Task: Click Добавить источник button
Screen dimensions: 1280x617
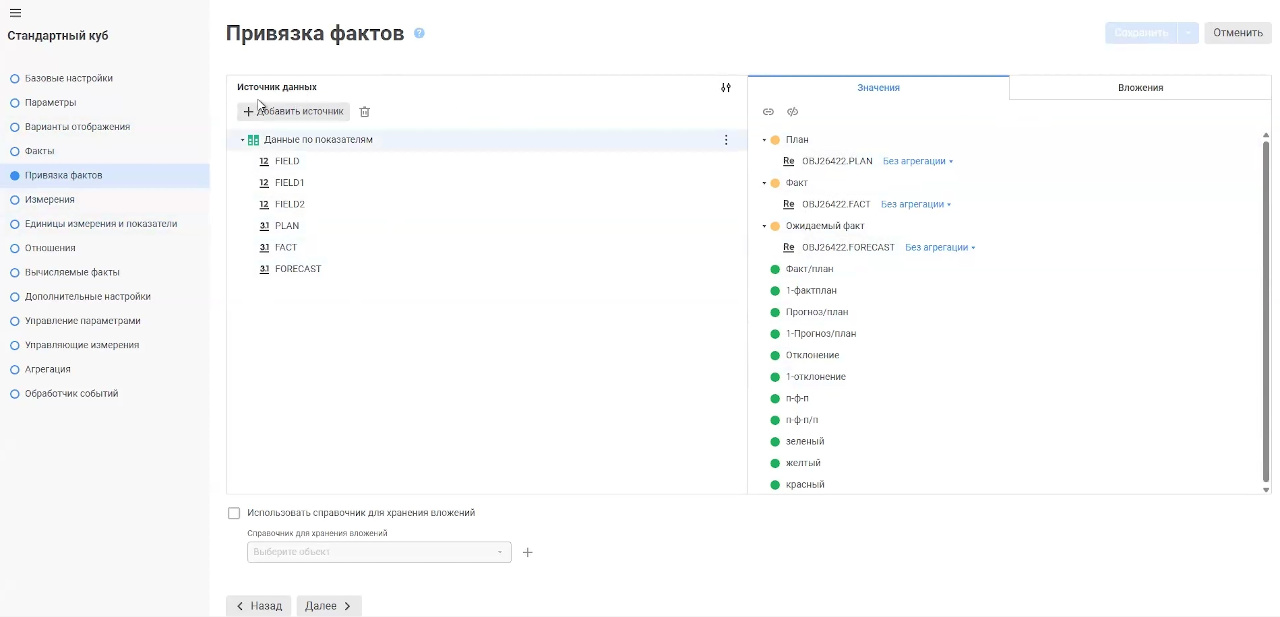Action: point(294,111)
